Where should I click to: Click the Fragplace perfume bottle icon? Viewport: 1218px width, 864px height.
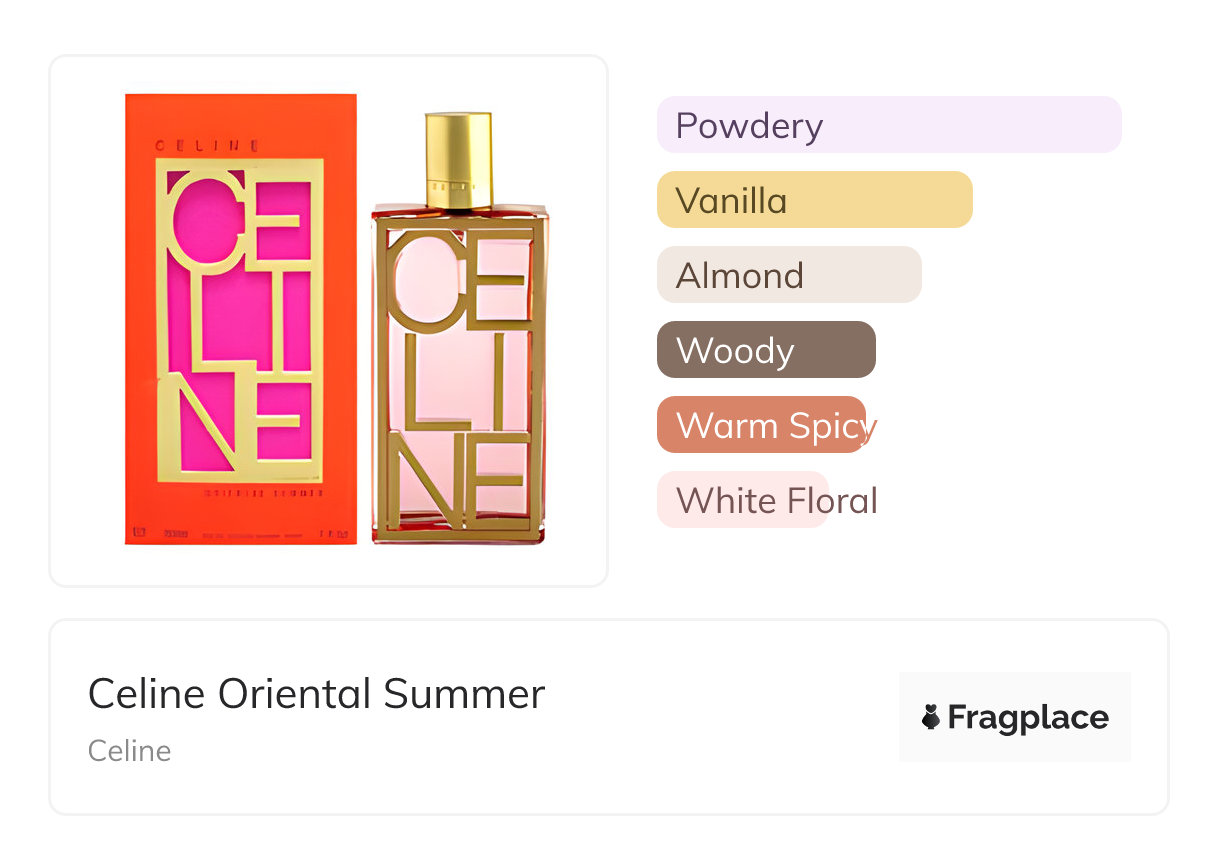(931, 717)
